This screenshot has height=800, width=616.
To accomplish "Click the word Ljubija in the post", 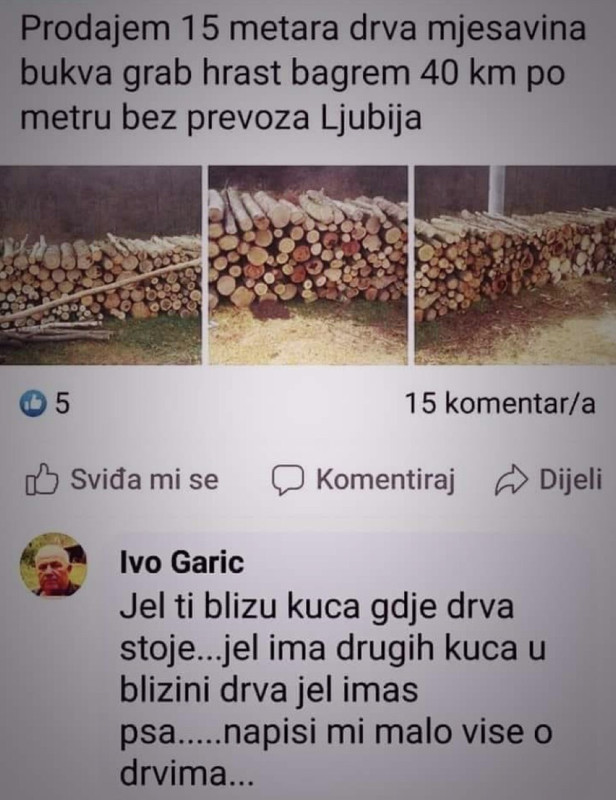I will point(371,119).
